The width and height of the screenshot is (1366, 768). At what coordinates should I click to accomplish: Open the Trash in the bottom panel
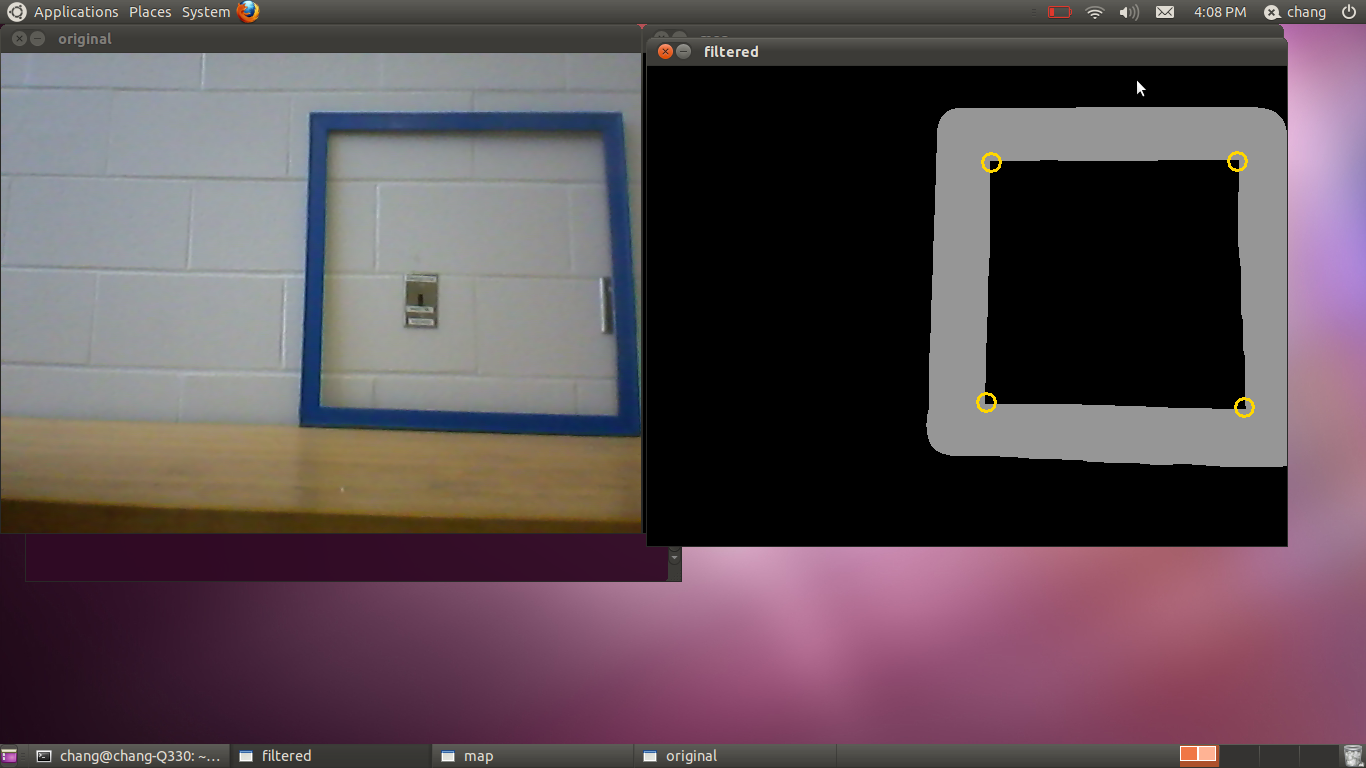tap(1352, 755)
